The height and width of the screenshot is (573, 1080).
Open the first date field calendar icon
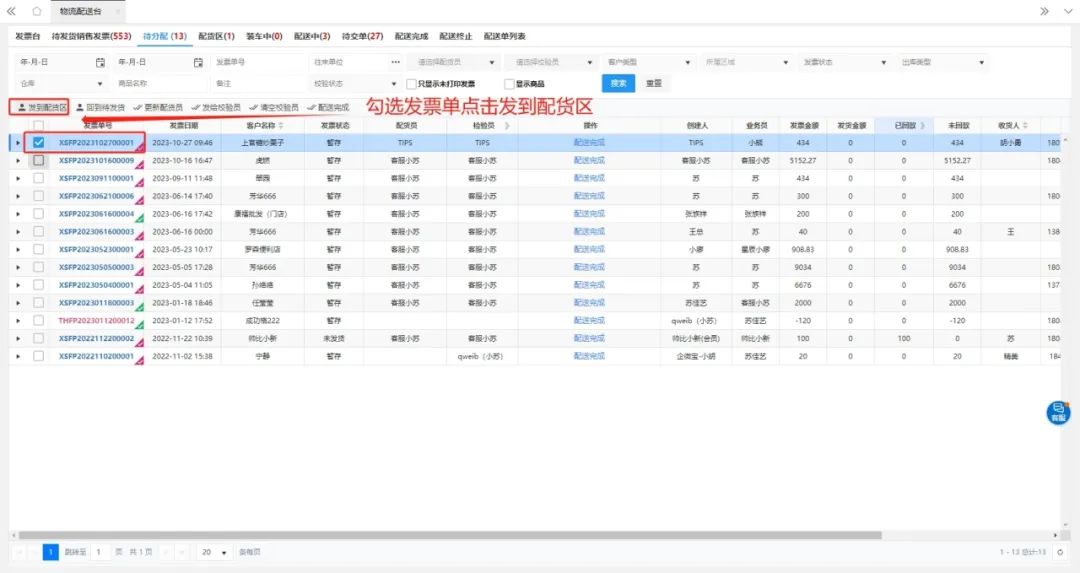pos(99,62)
